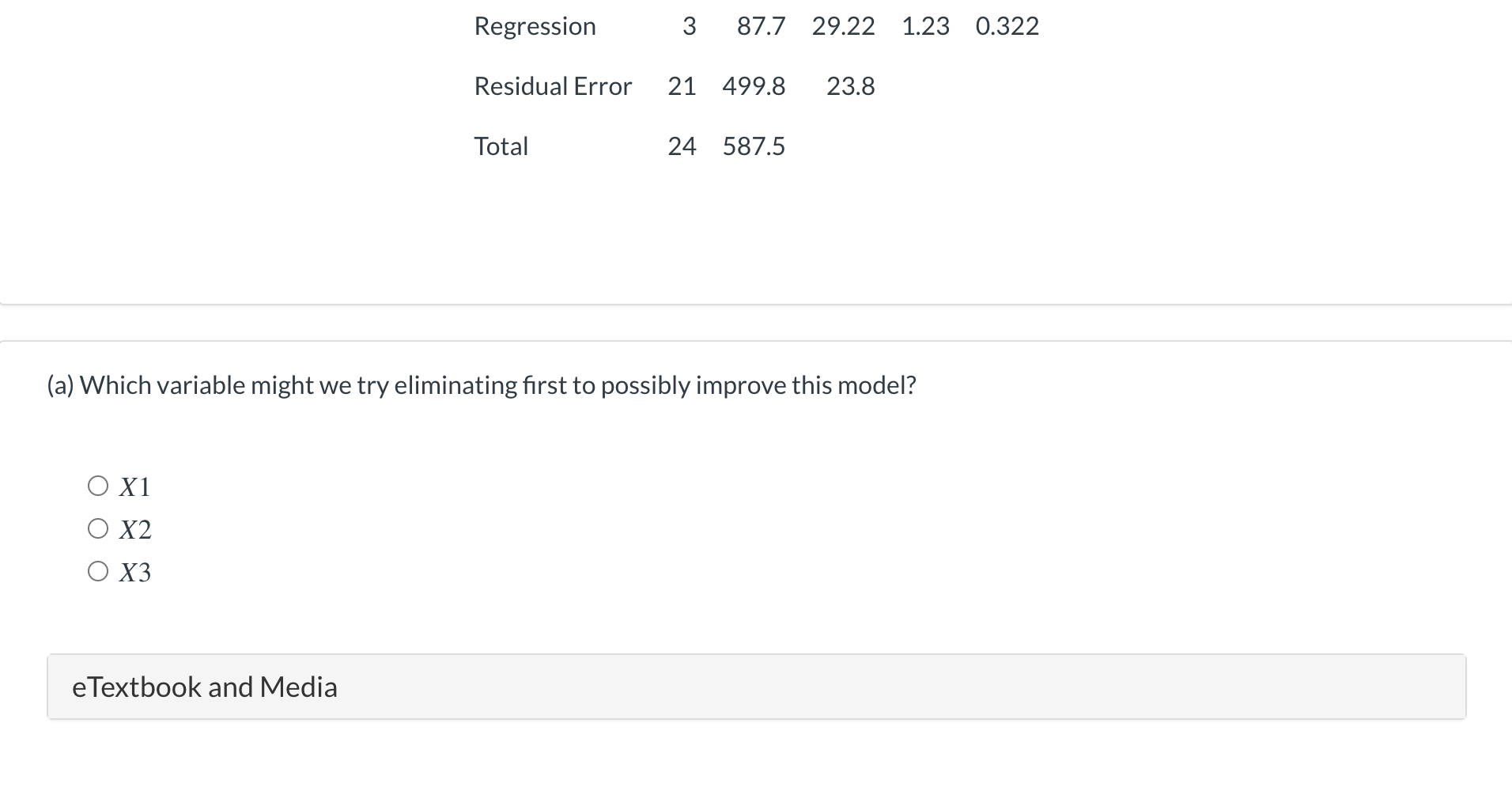Click the 0.322 p-value cell
Viewport: 1512px width, 791px height.
[1007, 26]
